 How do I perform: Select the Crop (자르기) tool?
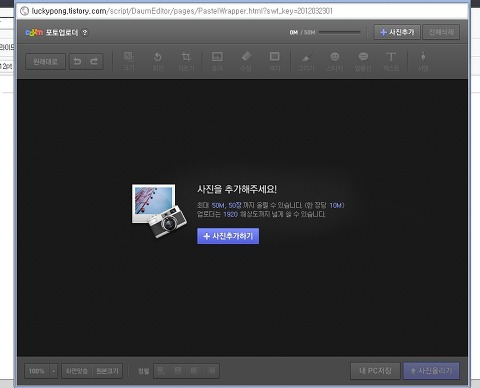(x=186, y=61)
